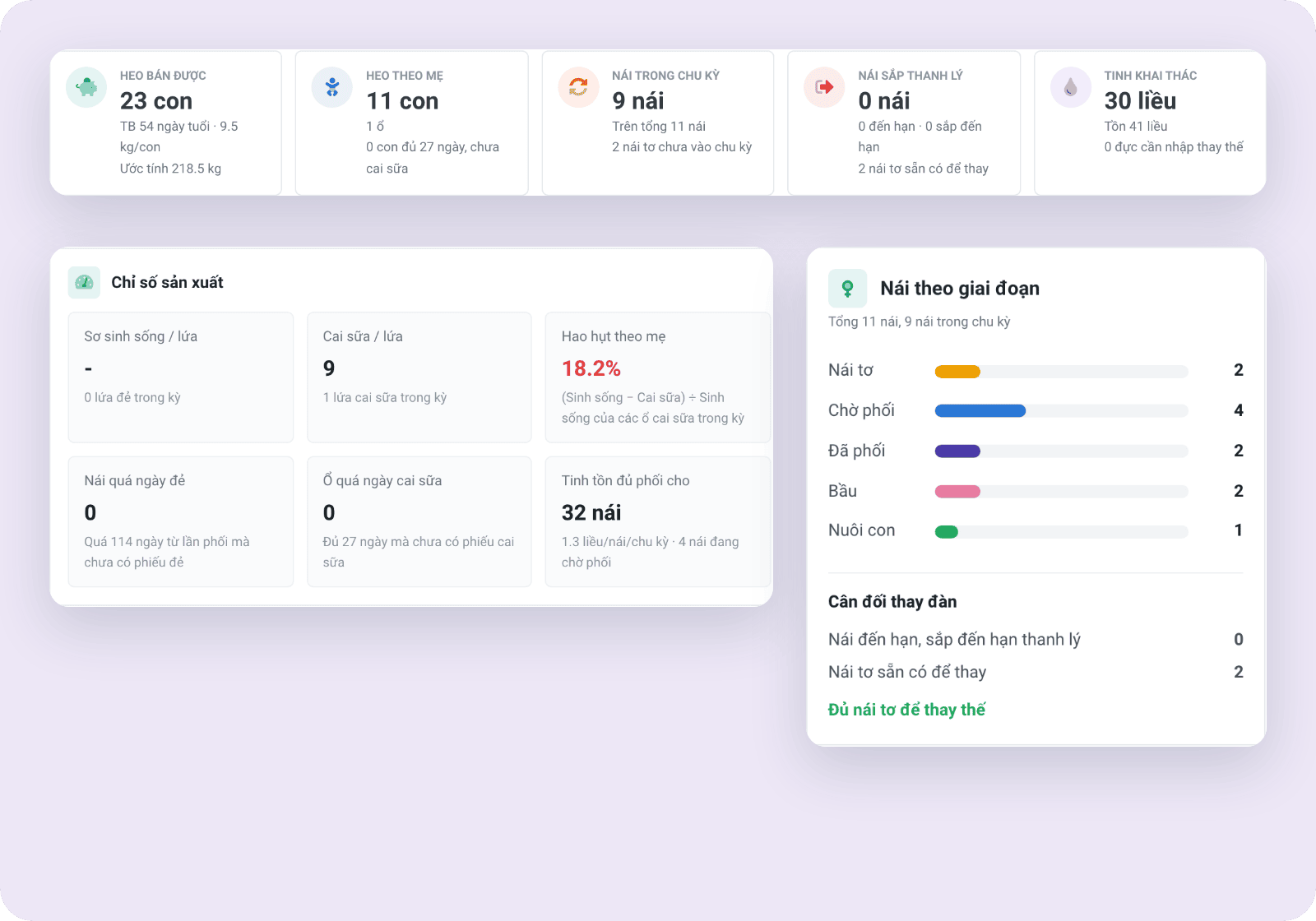Click the droplet icon beside Tinh khai thác
This screenshot has height=921, width=1316.
(x=1071, y=87)
